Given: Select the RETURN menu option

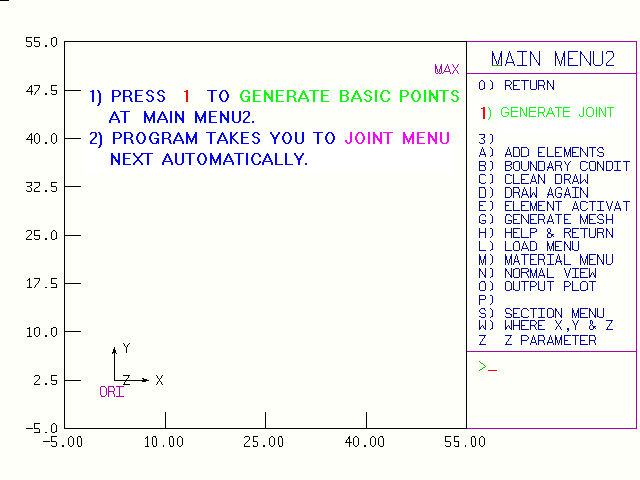Looking at the screenshot, I should point(529,86).
